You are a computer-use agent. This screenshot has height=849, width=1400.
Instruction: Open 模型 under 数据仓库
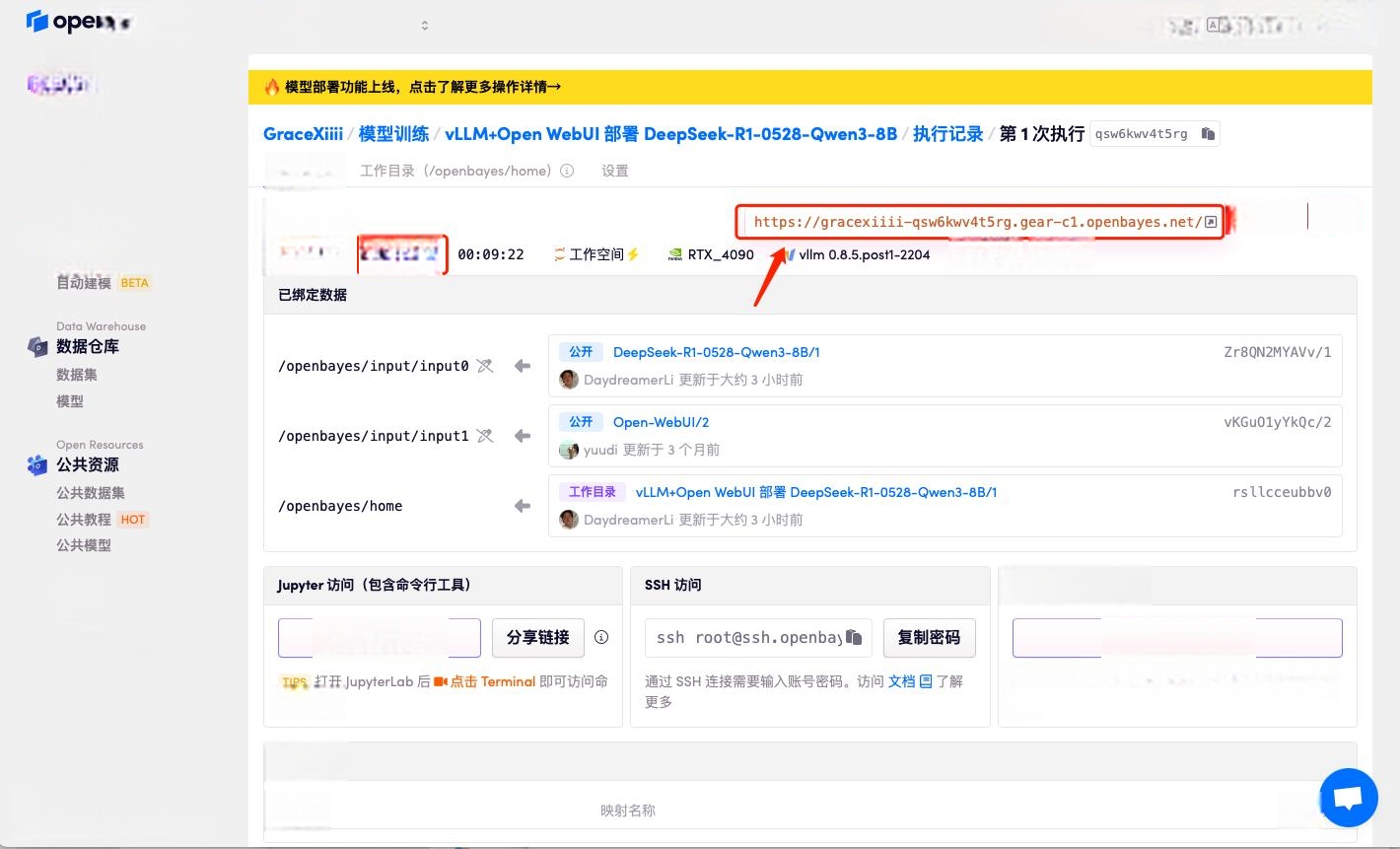click(70, 401)
